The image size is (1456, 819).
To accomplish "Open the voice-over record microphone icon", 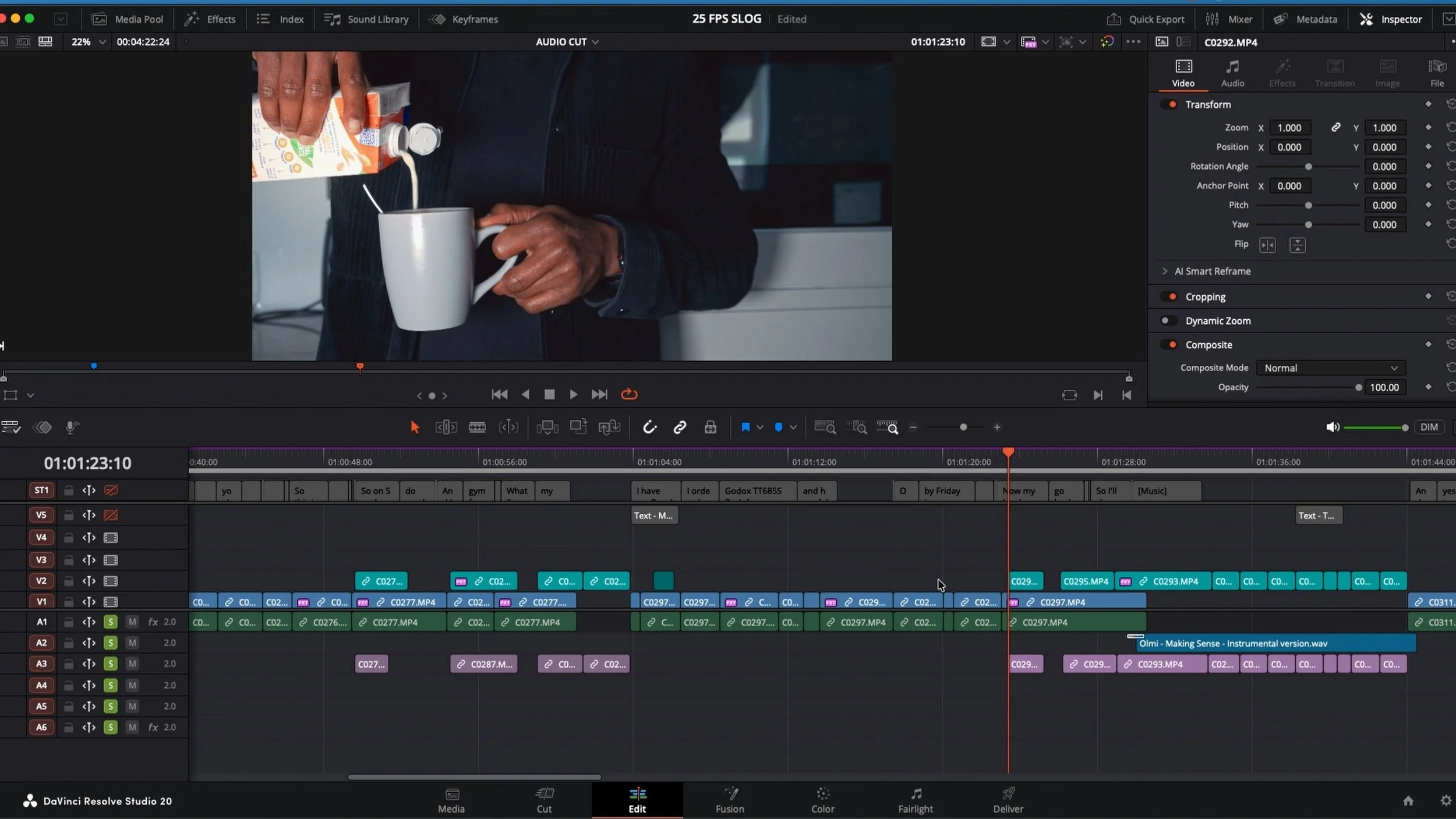I will 72,427.
